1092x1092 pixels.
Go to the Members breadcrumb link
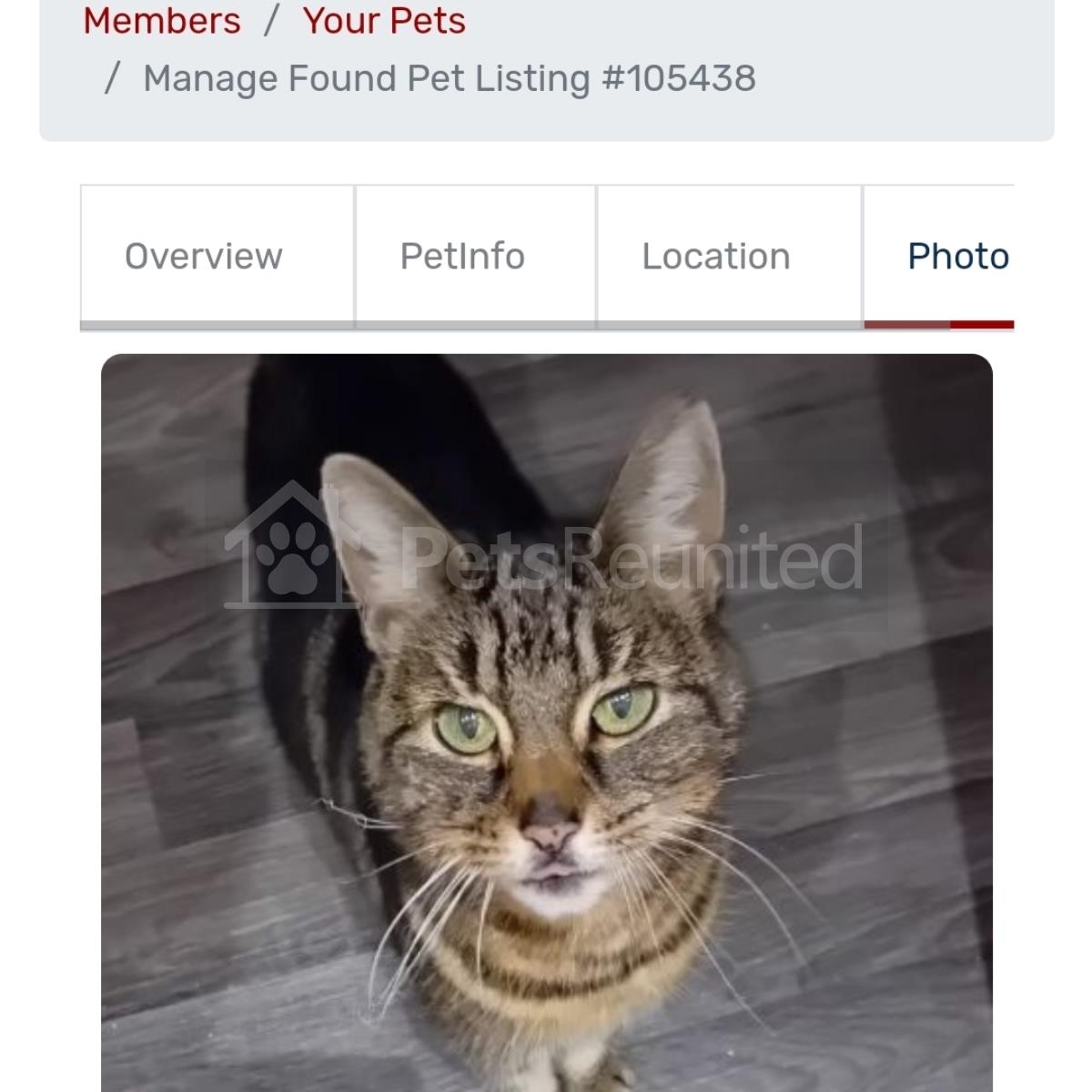162,20
